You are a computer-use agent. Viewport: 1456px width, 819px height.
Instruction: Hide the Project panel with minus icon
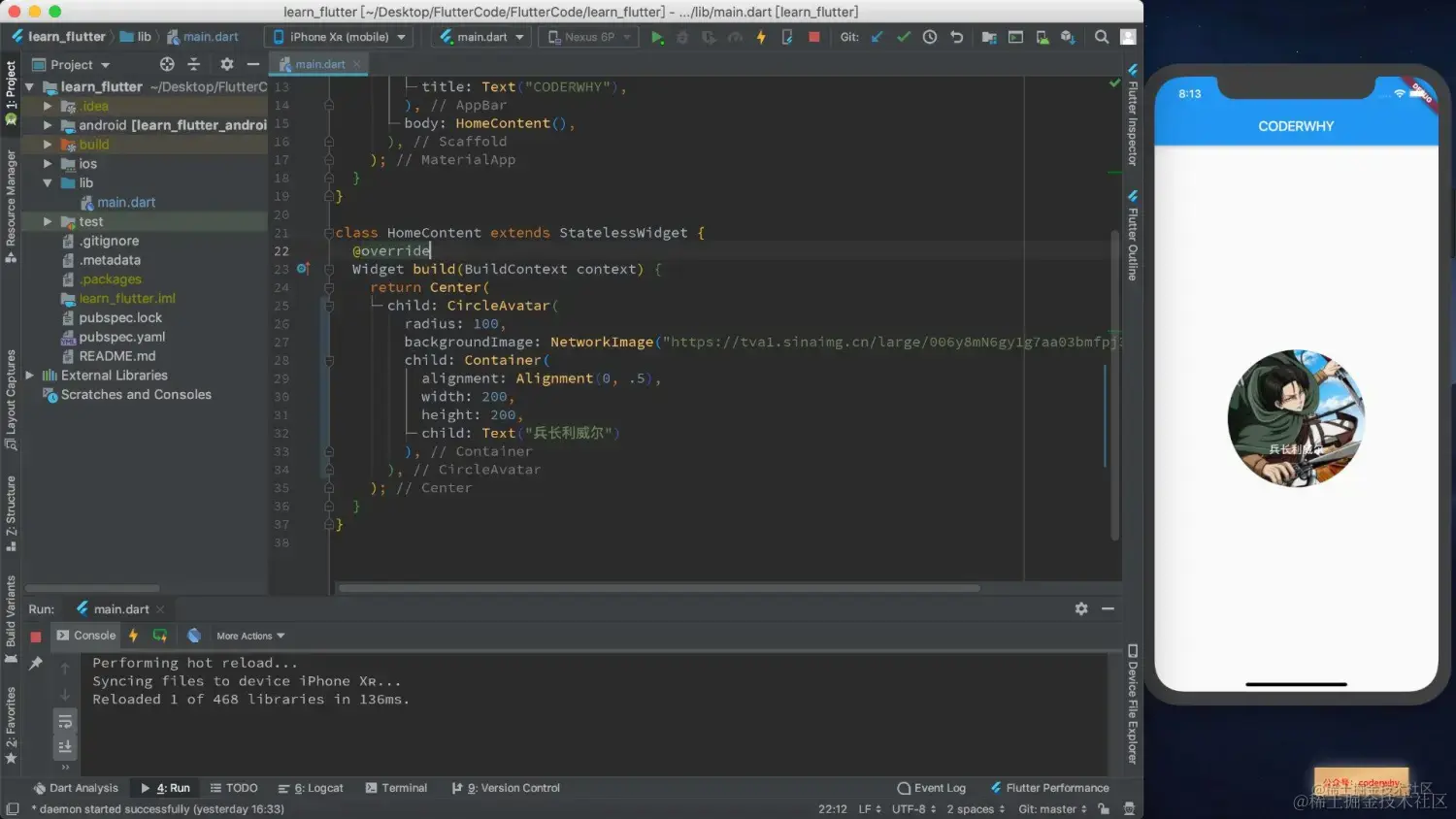pyautogui.click(x=253, y=64)
